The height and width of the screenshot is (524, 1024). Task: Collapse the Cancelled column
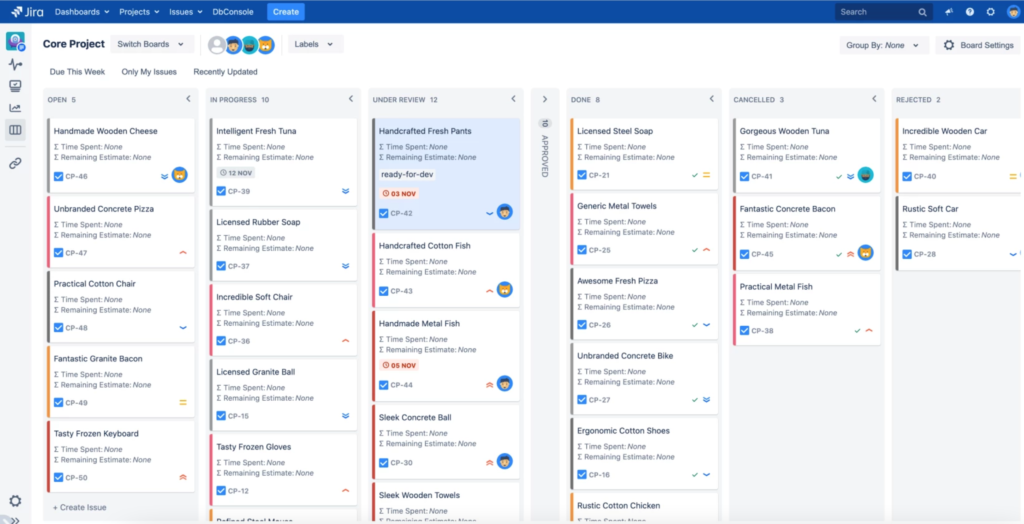(874, 99)
